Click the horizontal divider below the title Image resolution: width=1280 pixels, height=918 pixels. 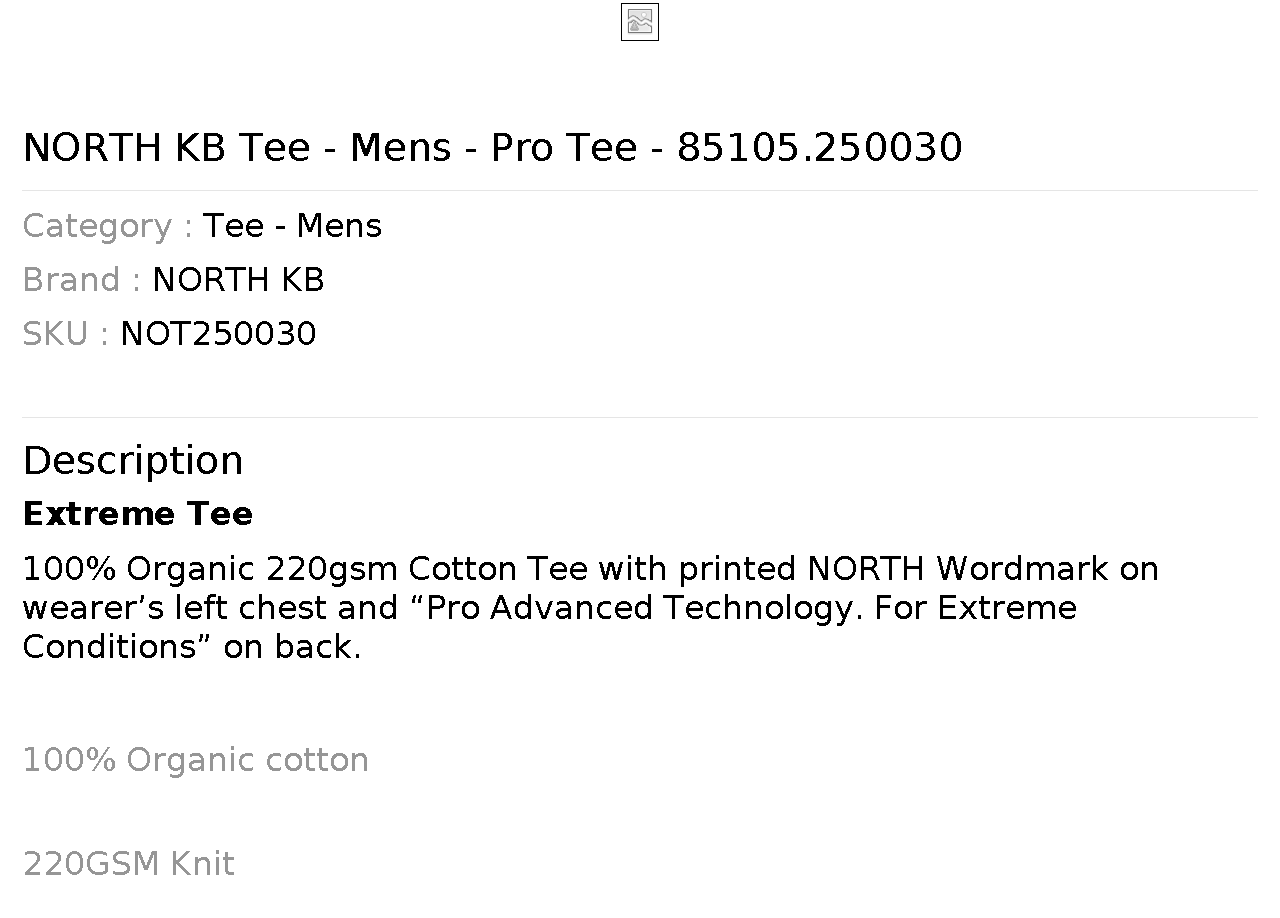(640, 190)
